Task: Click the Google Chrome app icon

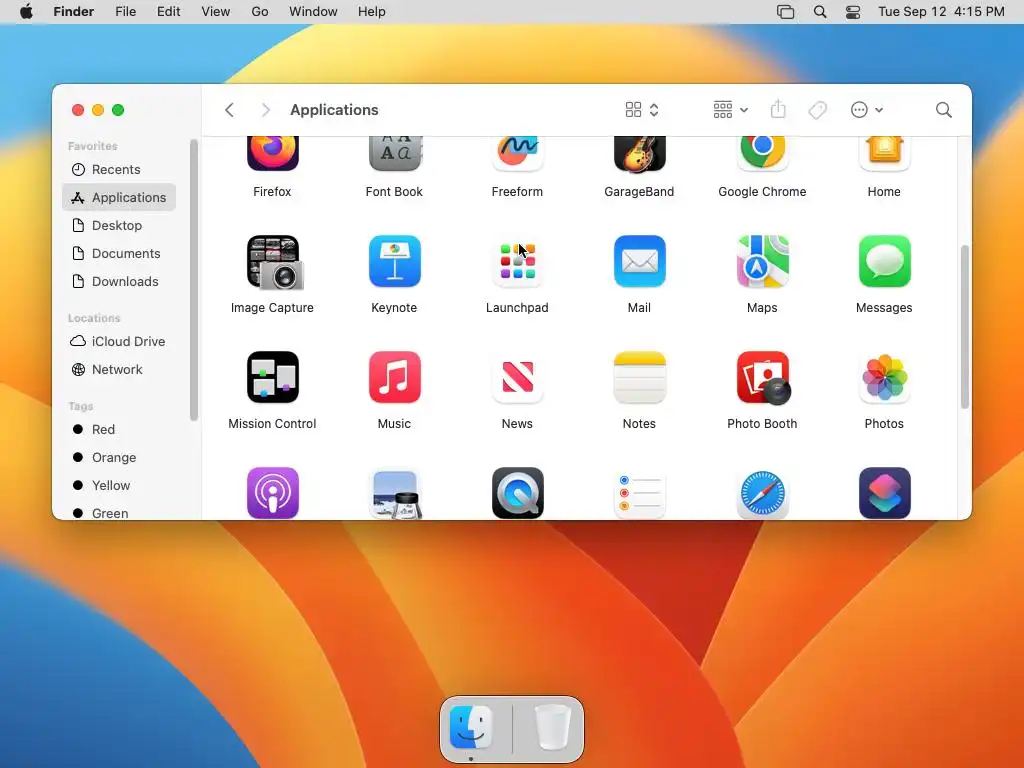Action: click(762, 153)
